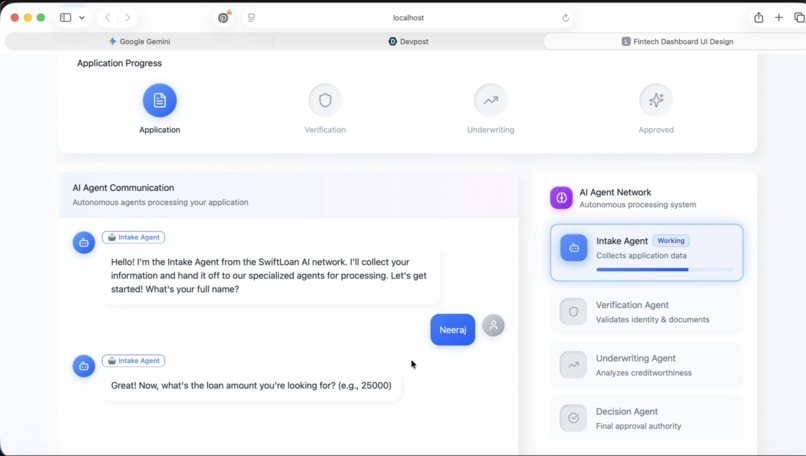
Task: Click the Verification shield step icon
Action: (325, 100)
